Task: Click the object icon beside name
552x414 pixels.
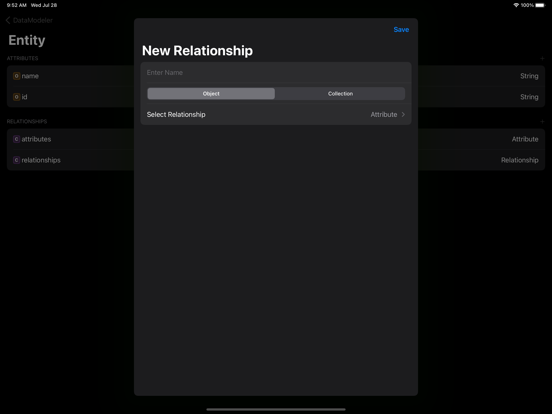Action: click(17, 76)
